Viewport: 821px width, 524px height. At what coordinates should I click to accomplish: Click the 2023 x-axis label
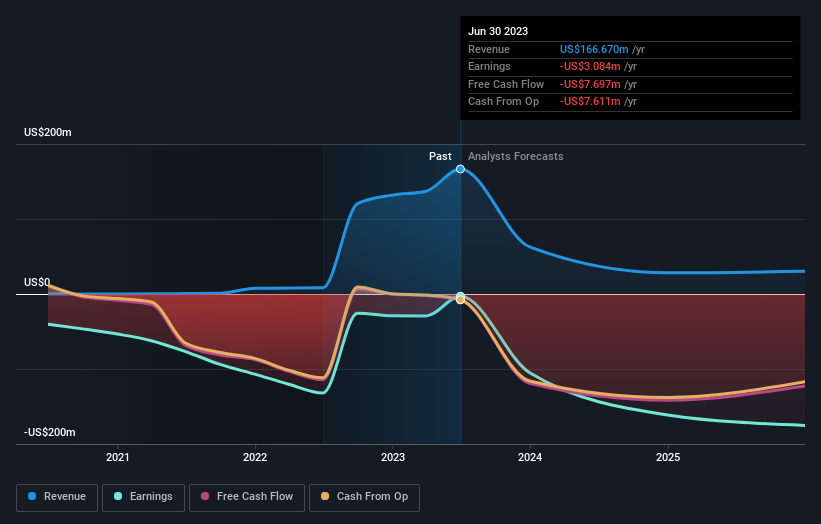coord(393,457)
